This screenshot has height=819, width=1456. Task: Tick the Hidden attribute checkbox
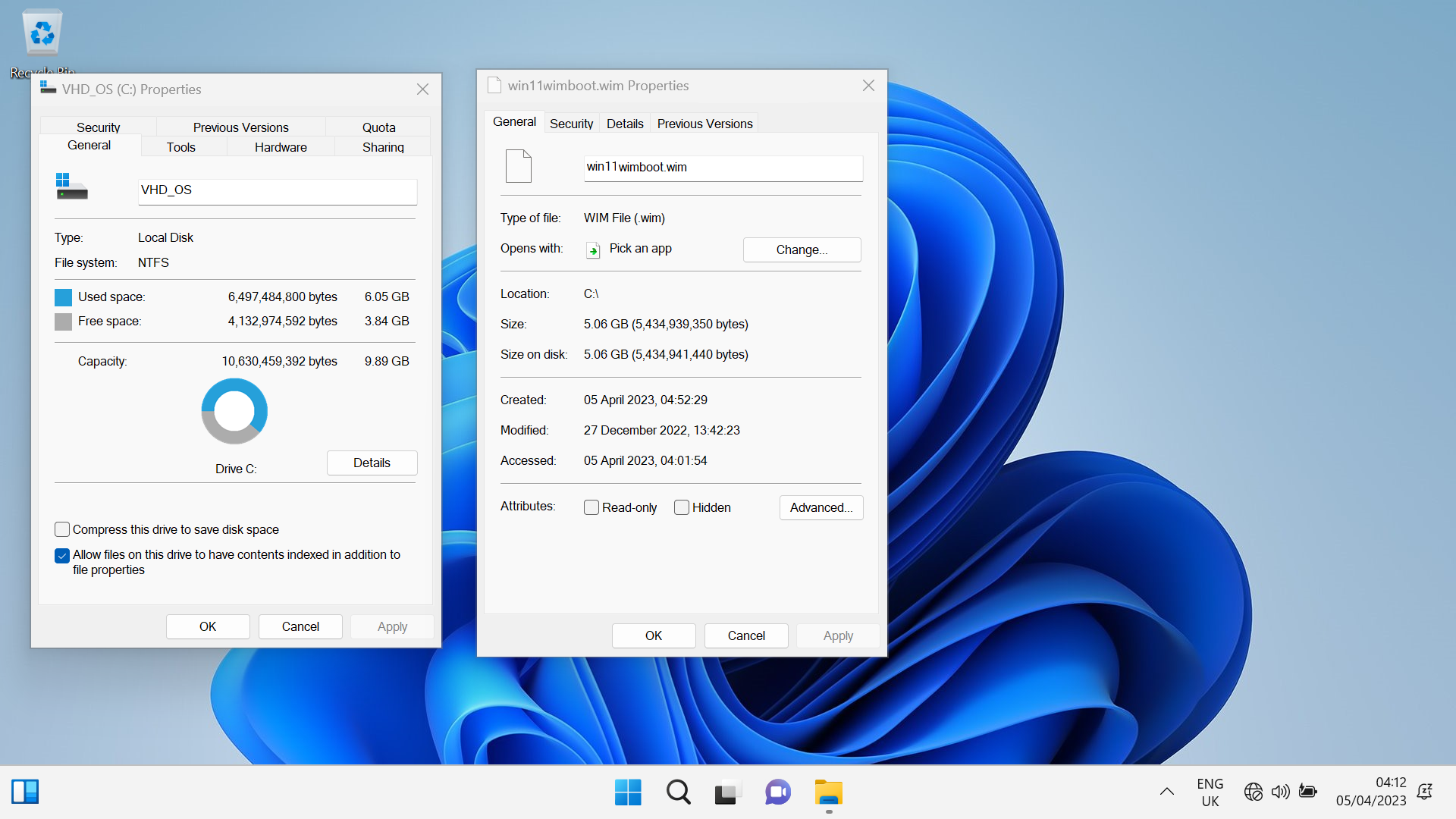pos(682,507)
